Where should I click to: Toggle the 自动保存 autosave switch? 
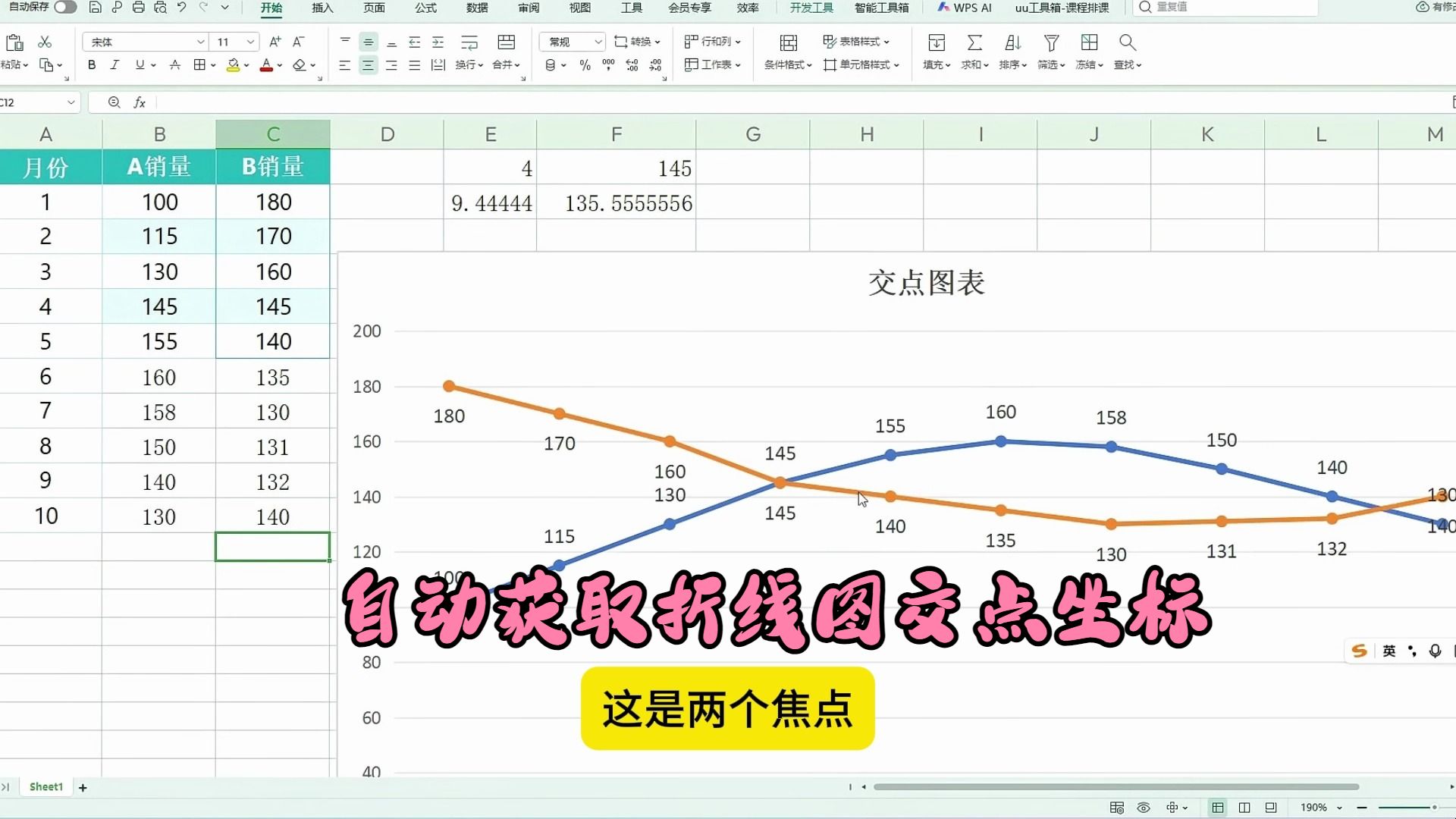point(65,7)
